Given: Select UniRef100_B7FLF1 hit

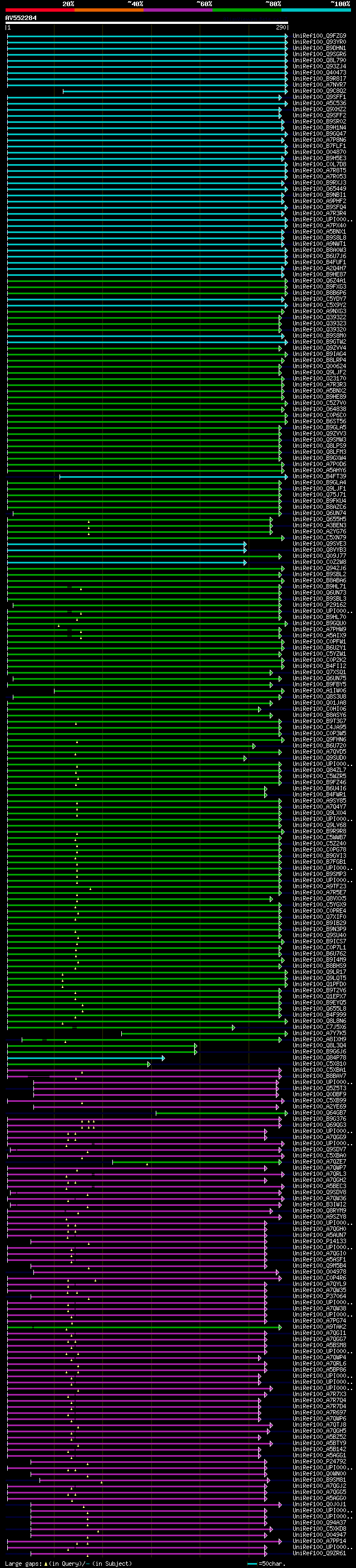Looking at the screenshot, I should point(319,146).
